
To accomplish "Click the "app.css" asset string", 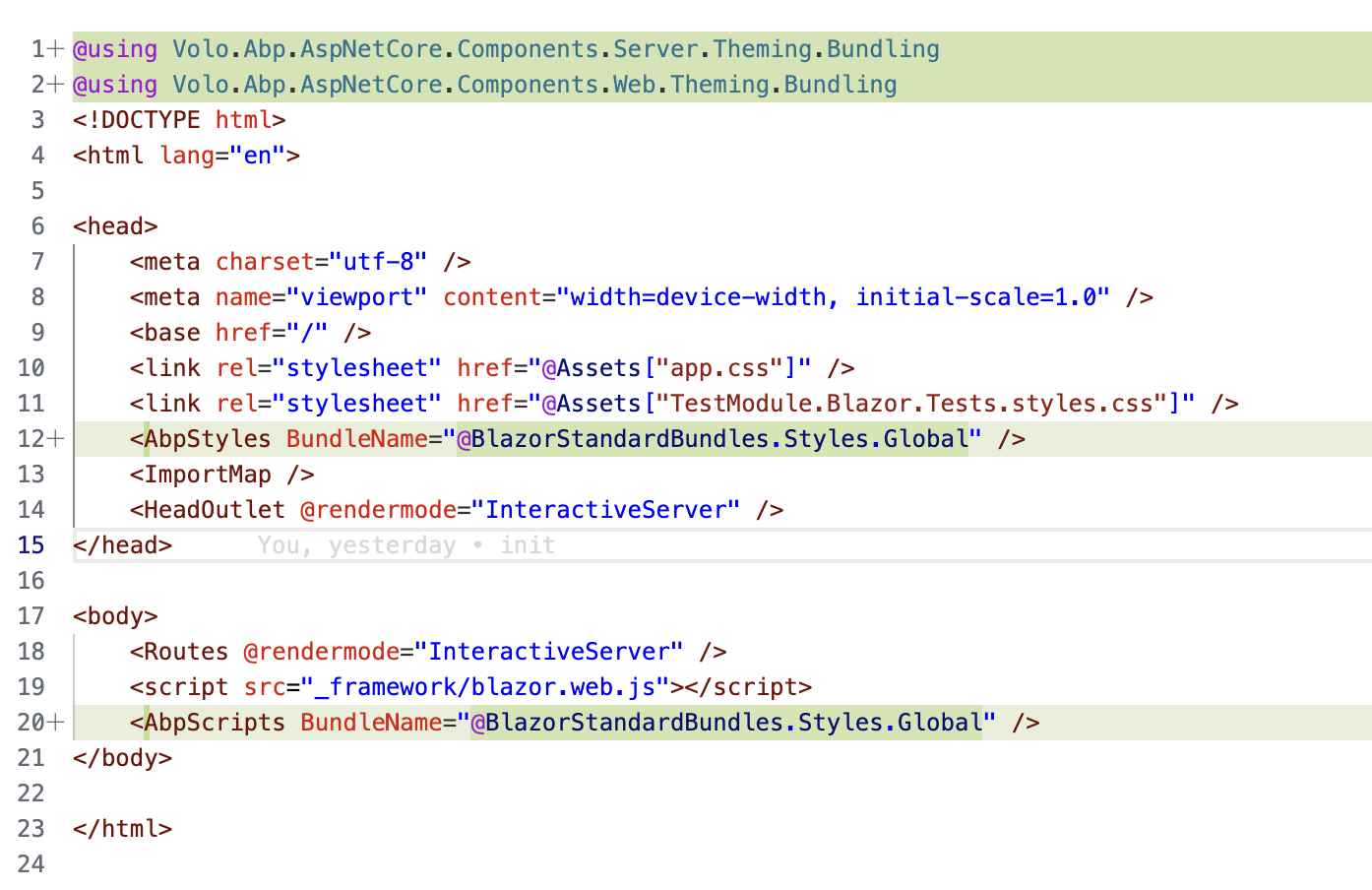I will pyautogui.click(x=719, y=368).
